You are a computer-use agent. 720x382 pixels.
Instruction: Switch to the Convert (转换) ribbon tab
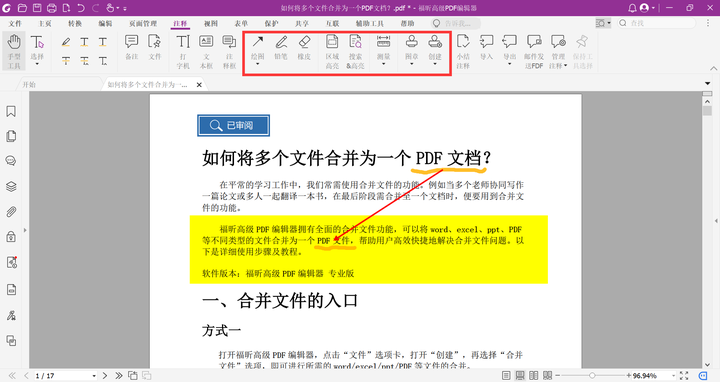(x=75, y=23)
